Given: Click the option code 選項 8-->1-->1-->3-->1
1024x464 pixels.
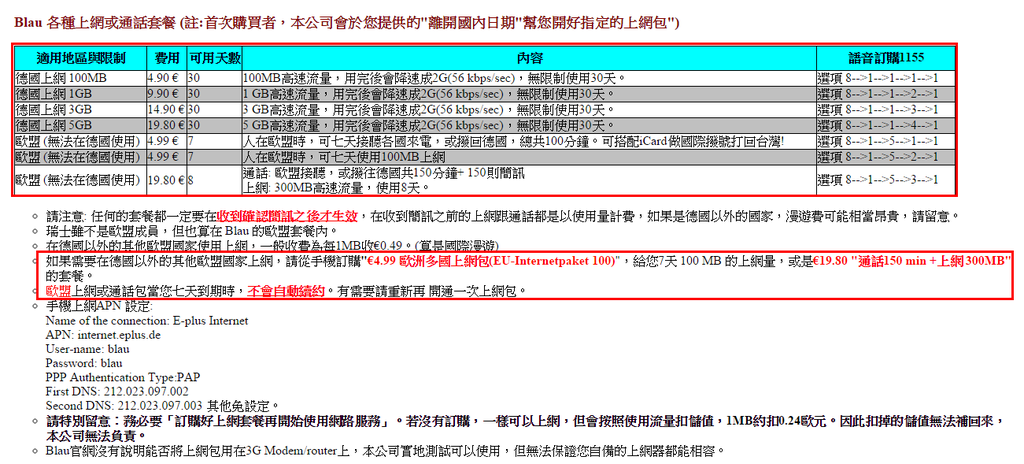Looking at the screenshot, I should tap(878, 109).
